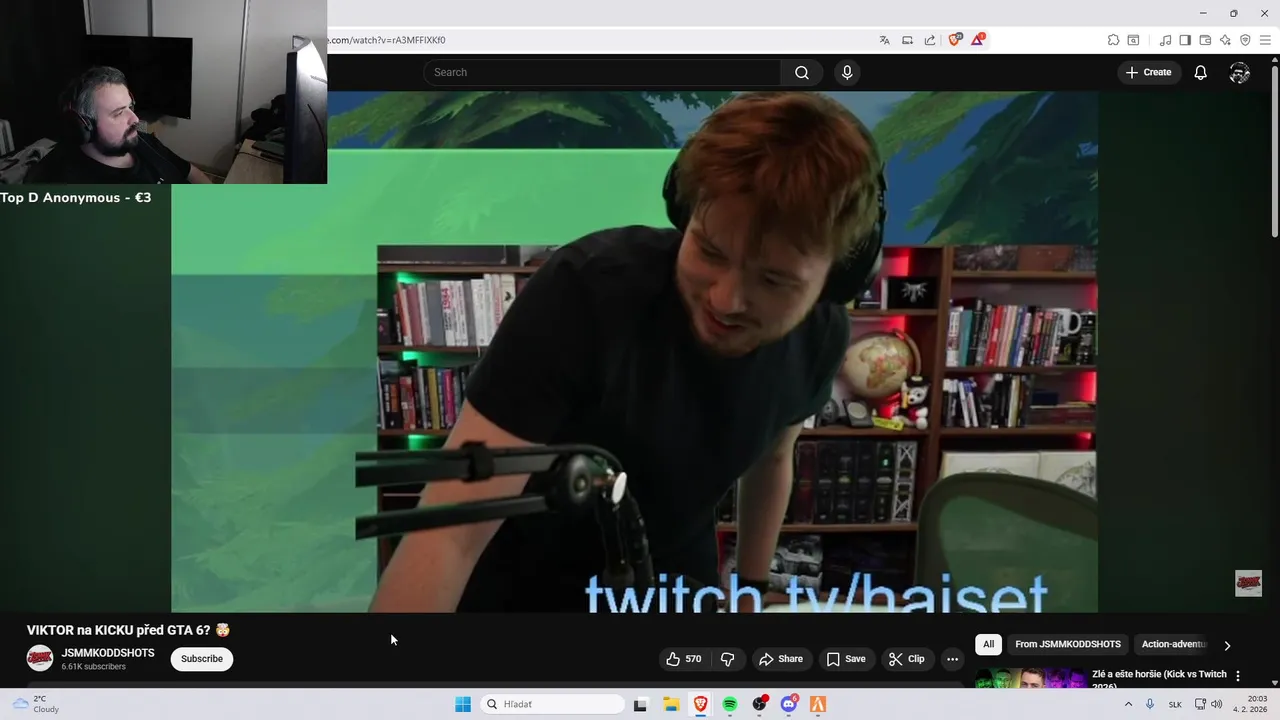The image size is (1280, 720).
Task: Open the browser extensions puzzle icon
Action: 1113,40
